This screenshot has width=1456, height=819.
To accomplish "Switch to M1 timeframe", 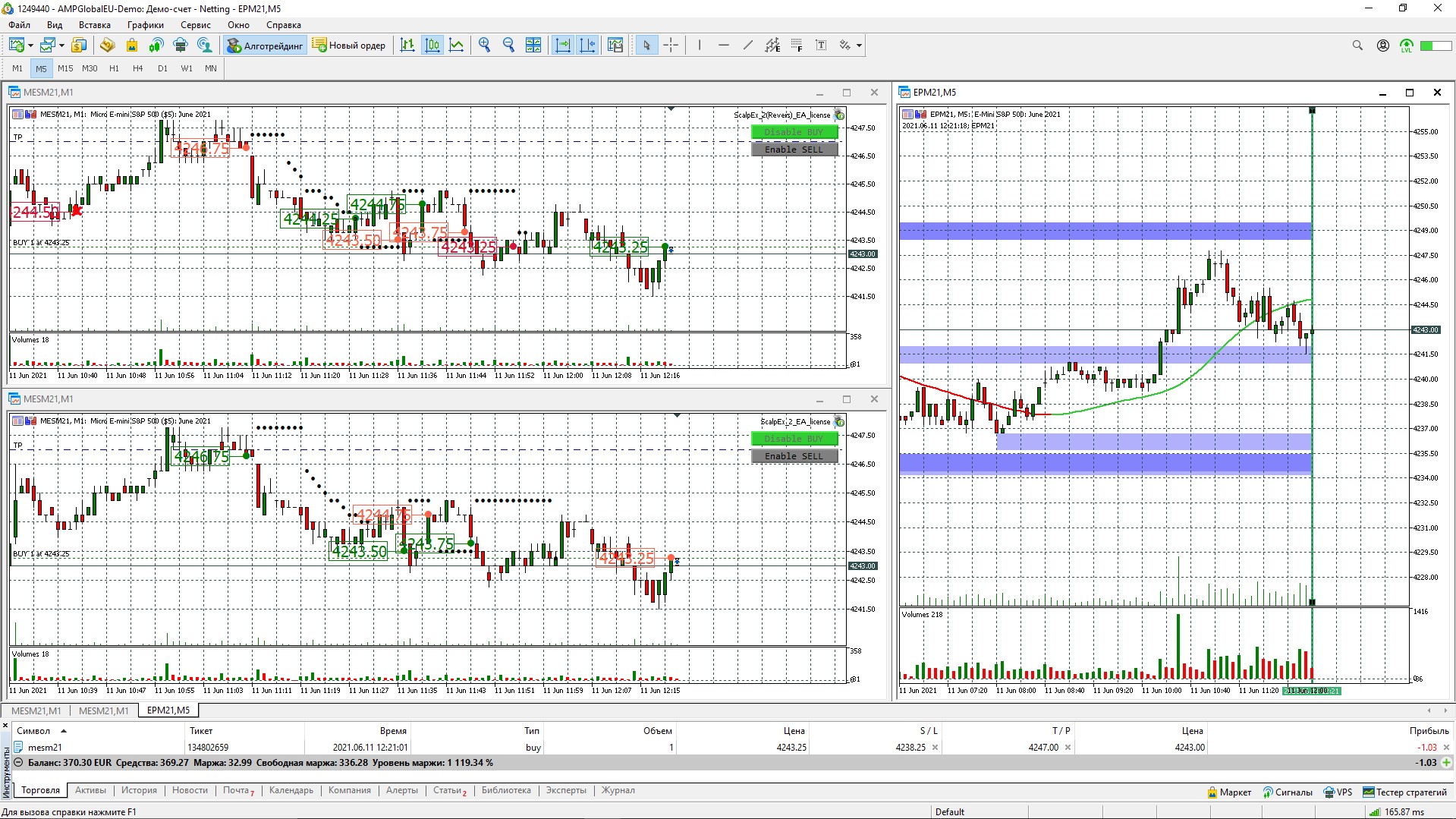I will point(17,68).
